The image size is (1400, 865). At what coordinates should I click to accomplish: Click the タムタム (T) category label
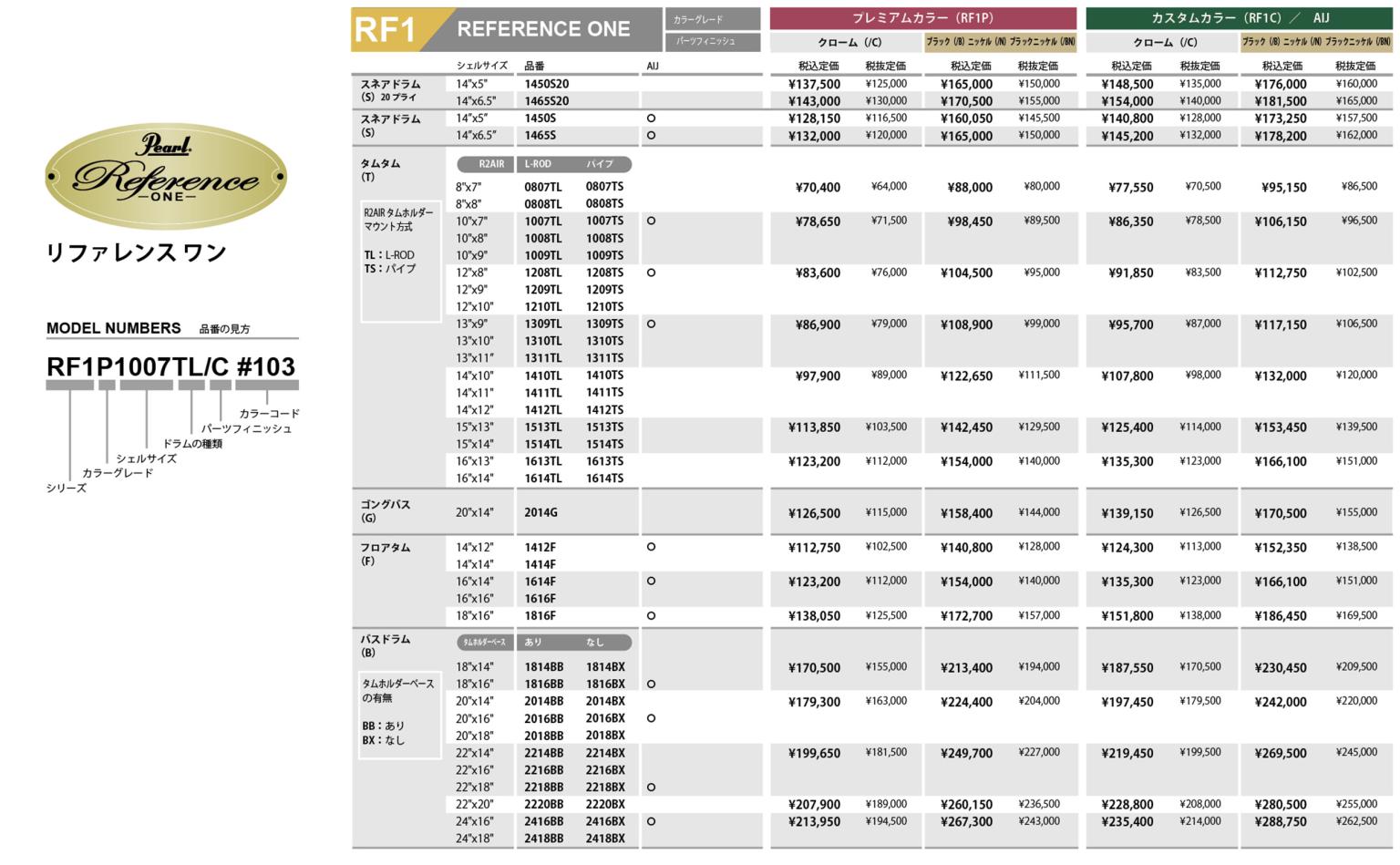(x=380, y=170)
